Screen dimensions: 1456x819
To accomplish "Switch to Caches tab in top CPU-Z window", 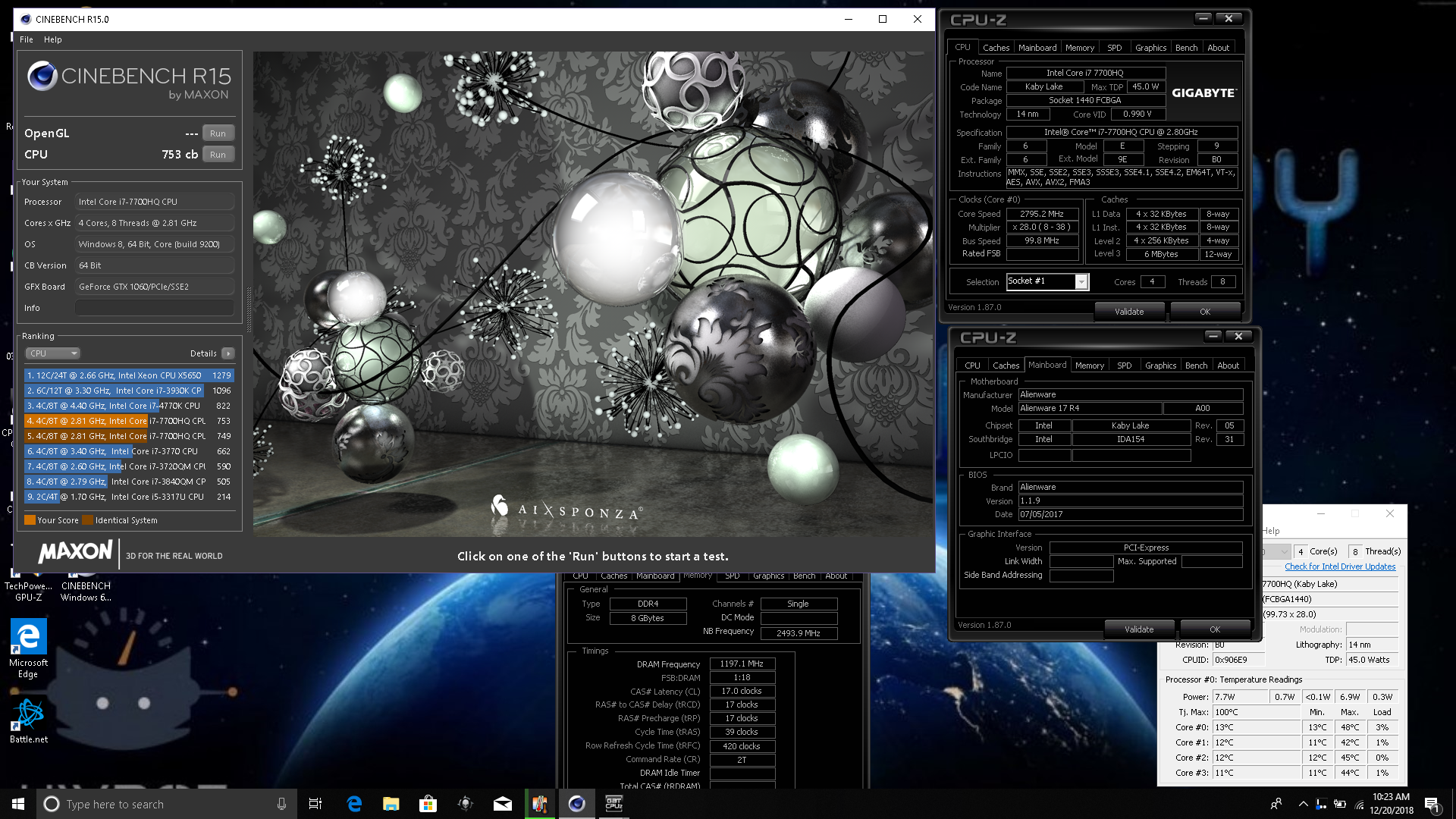I will point(996,48).
